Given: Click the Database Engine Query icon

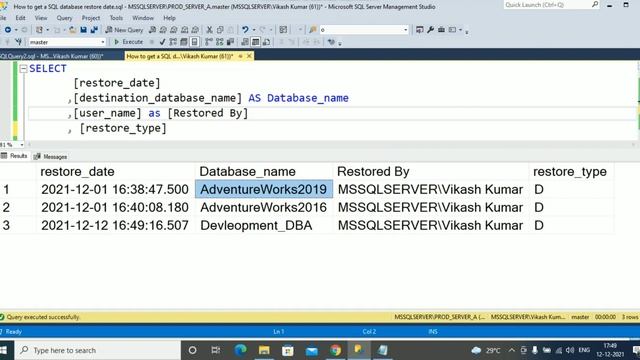Looking at the screenshot, I should 152,30.
